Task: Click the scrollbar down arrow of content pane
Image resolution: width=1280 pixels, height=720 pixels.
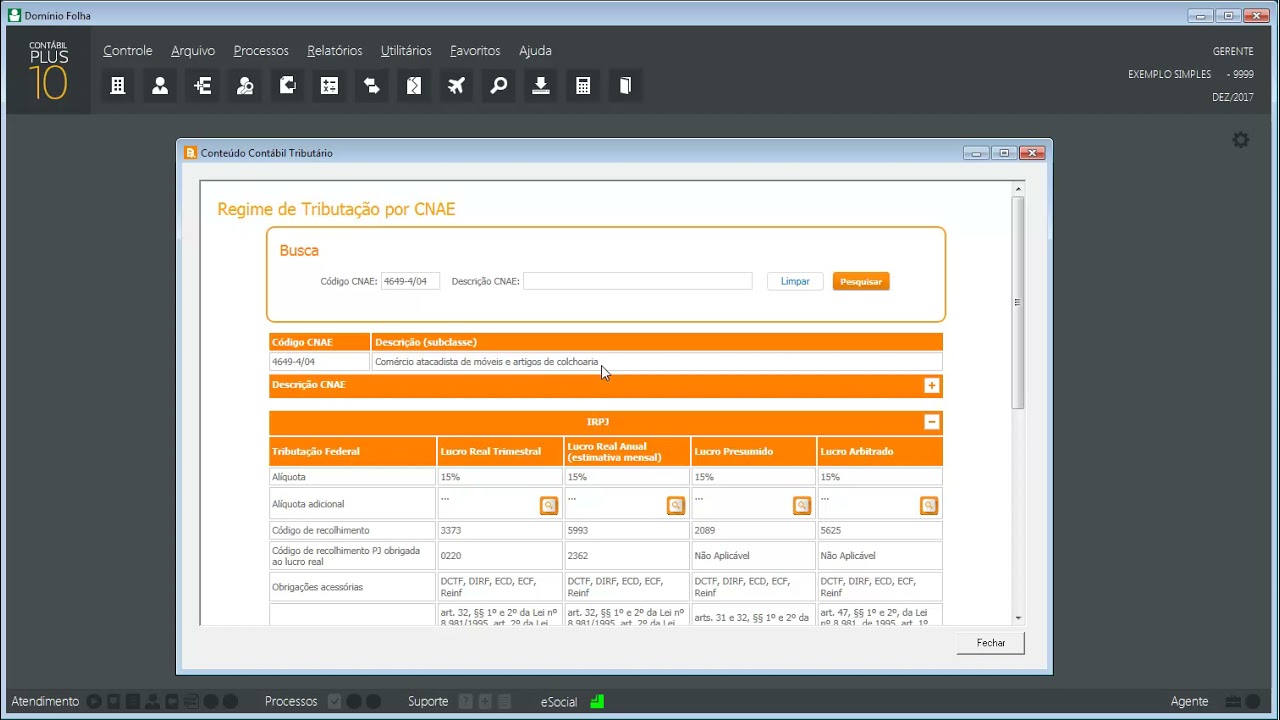Action: 1018,618
